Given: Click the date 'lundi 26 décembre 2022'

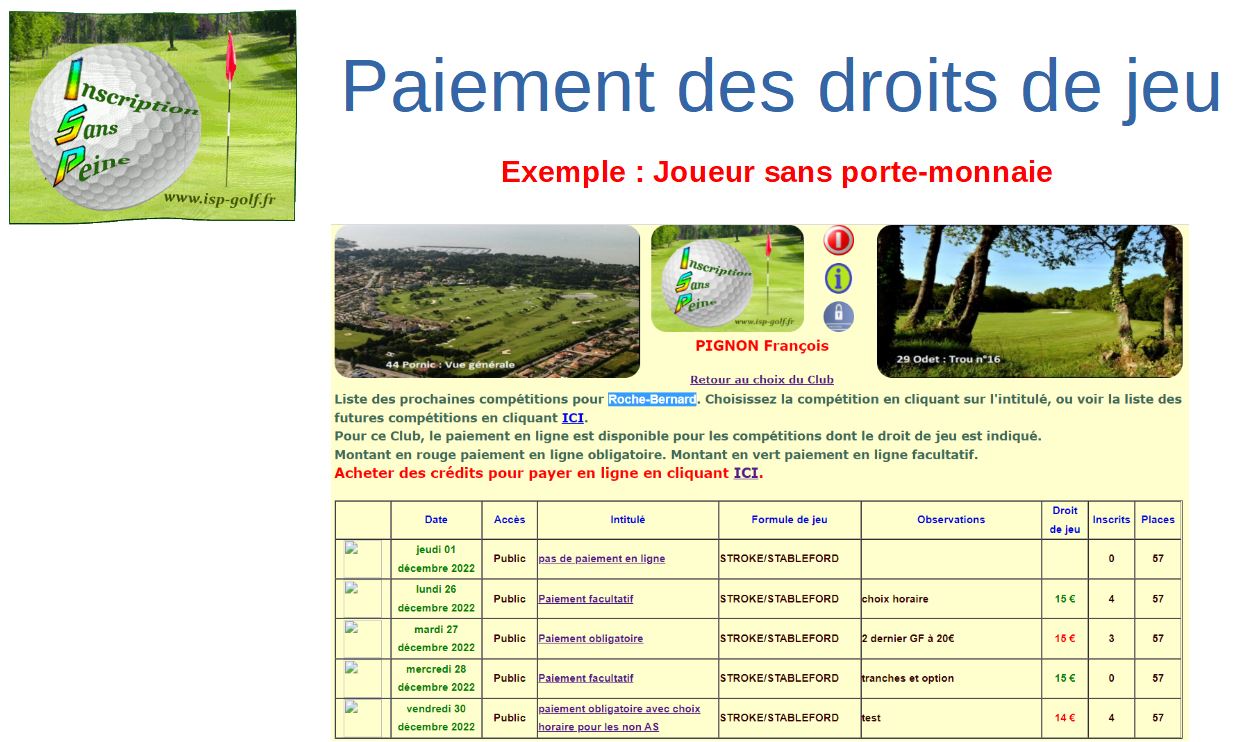Looking at the screenshot, I should (x=436, y=599).
